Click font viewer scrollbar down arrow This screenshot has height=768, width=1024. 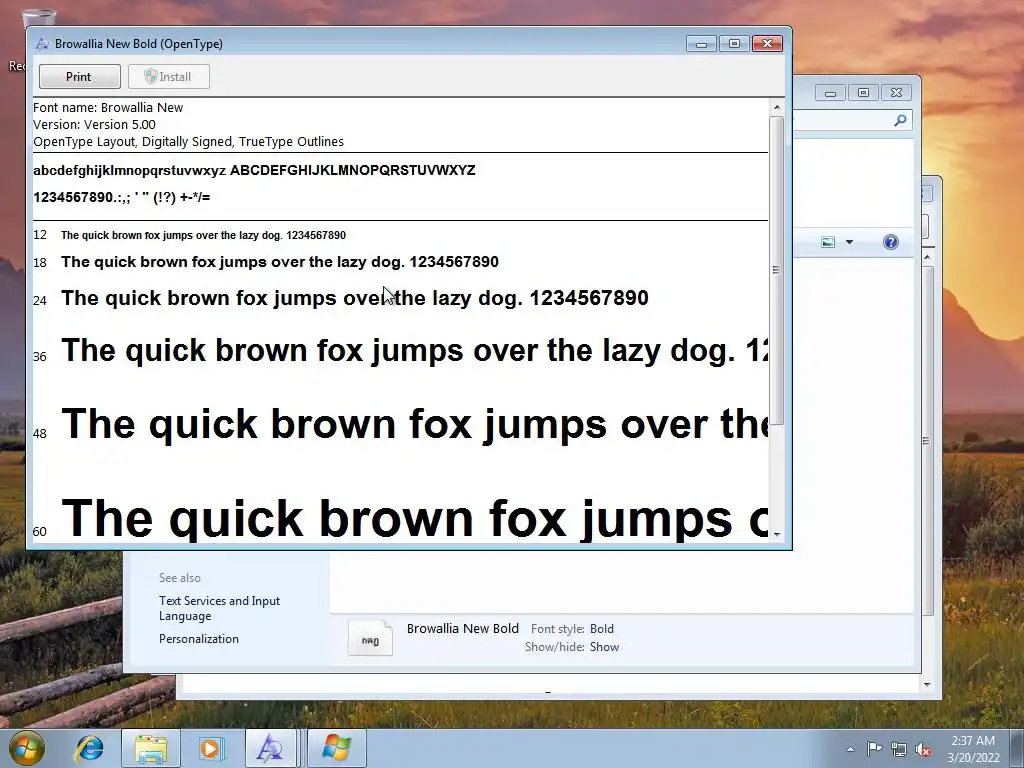pos(776,534)
